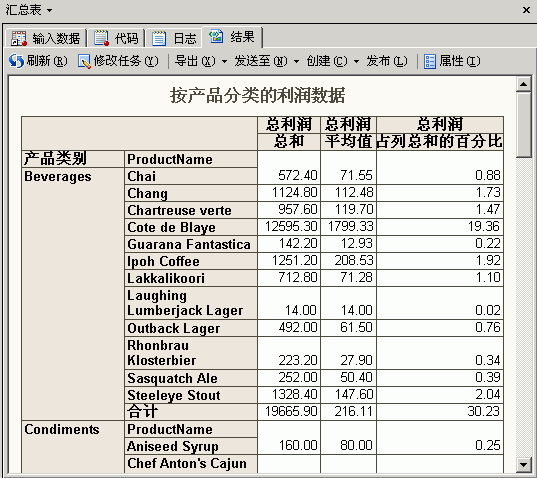537x478 pixels.
Task: Click the 刷新 refresh icon
Action: [x=16, y=61]
